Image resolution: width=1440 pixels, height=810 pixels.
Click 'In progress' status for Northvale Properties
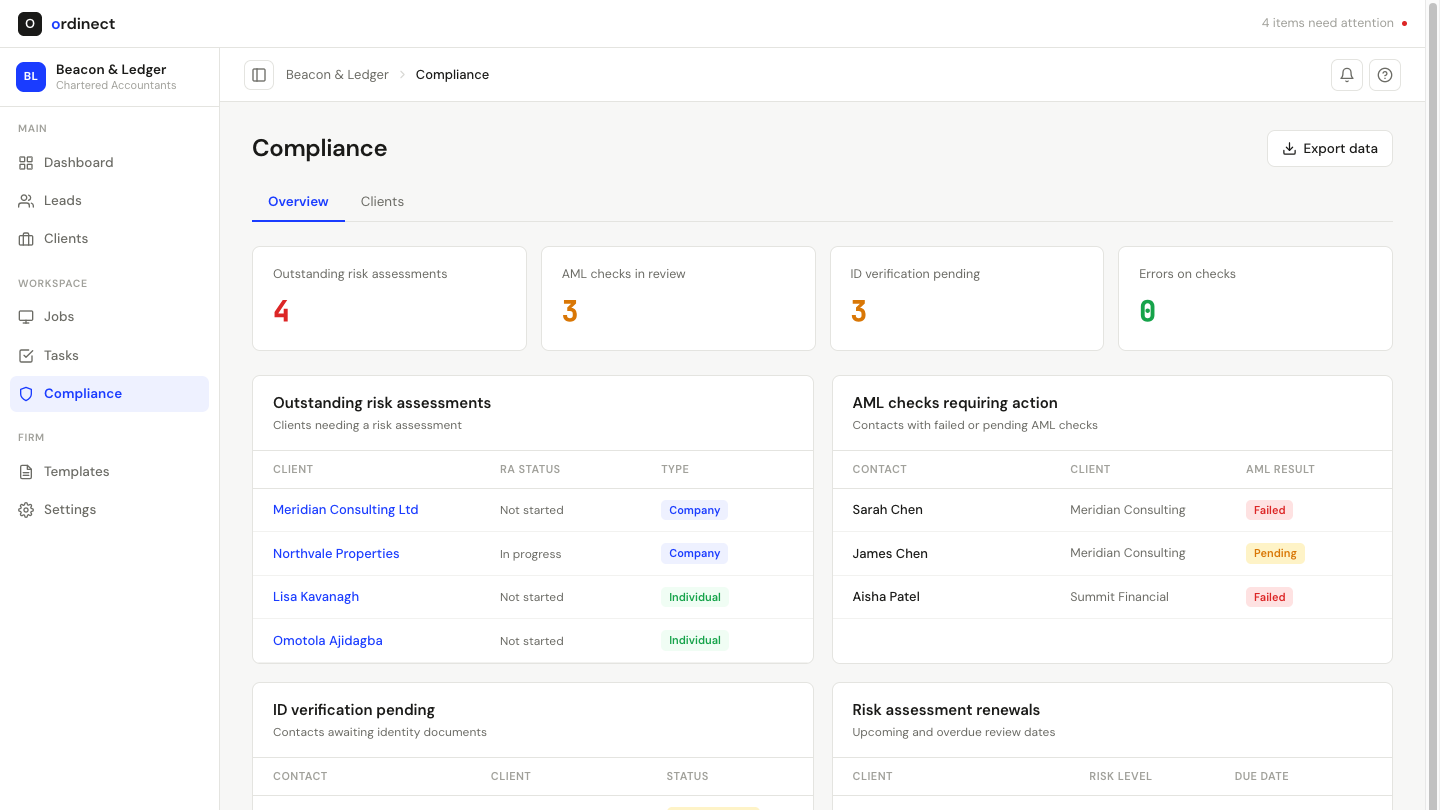click(x=531, y=554)
